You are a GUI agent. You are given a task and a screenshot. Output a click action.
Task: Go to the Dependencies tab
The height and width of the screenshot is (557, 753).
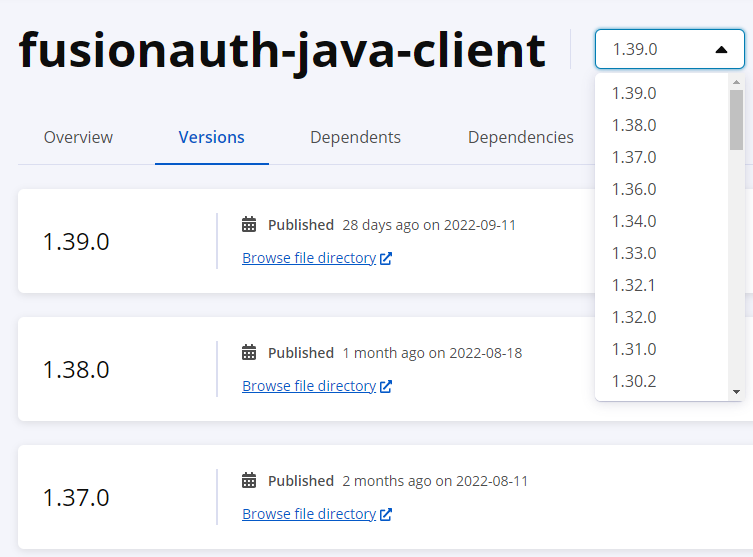click(520, 137)
